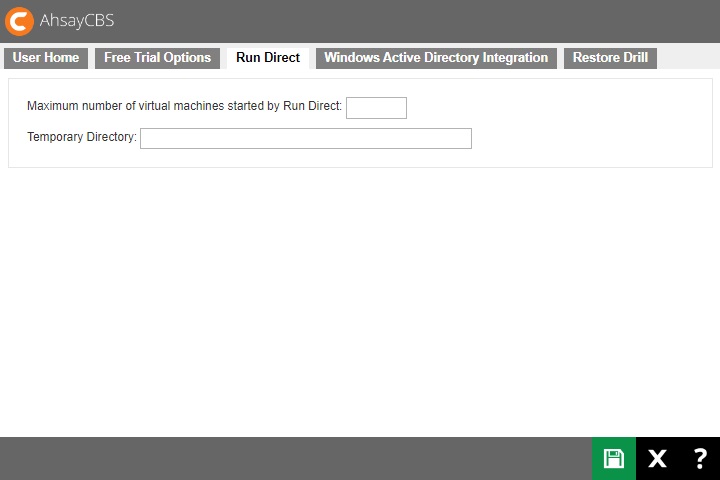Click the 'Temporary Directory:' label text
Image resolution: width=720 pixels, height=480 pixels.
coord(82,137)
